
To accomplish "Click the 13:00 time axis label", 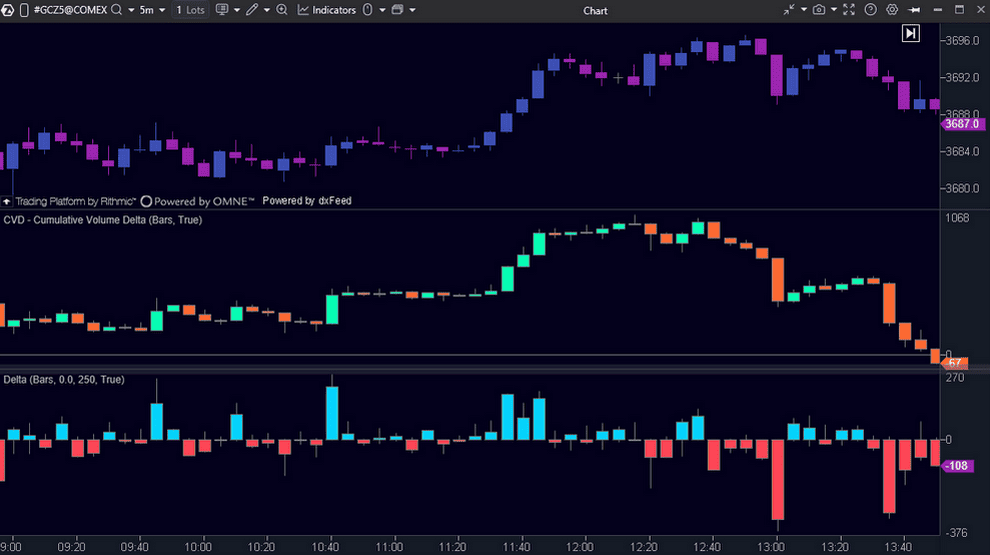I will (772, 547).
